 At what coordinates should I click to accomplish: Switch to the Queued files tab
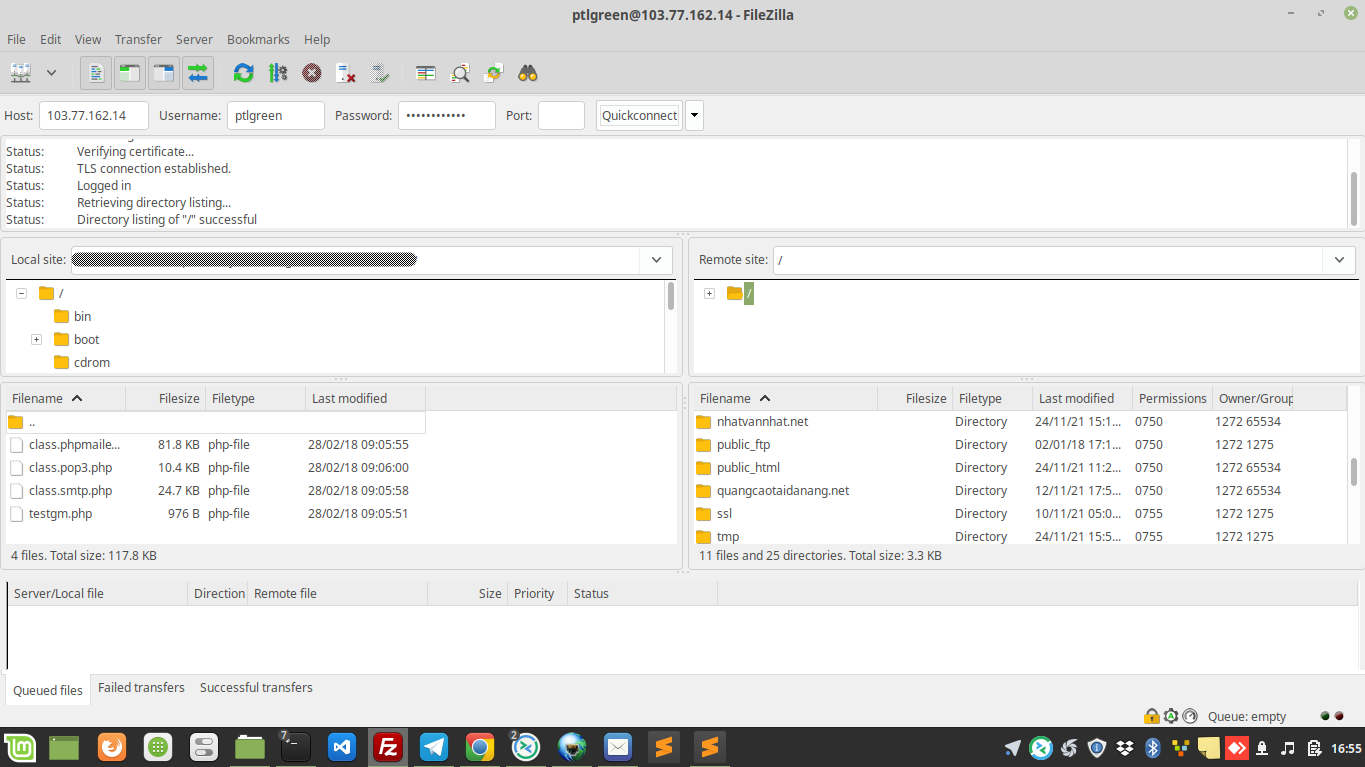point(48,690)
